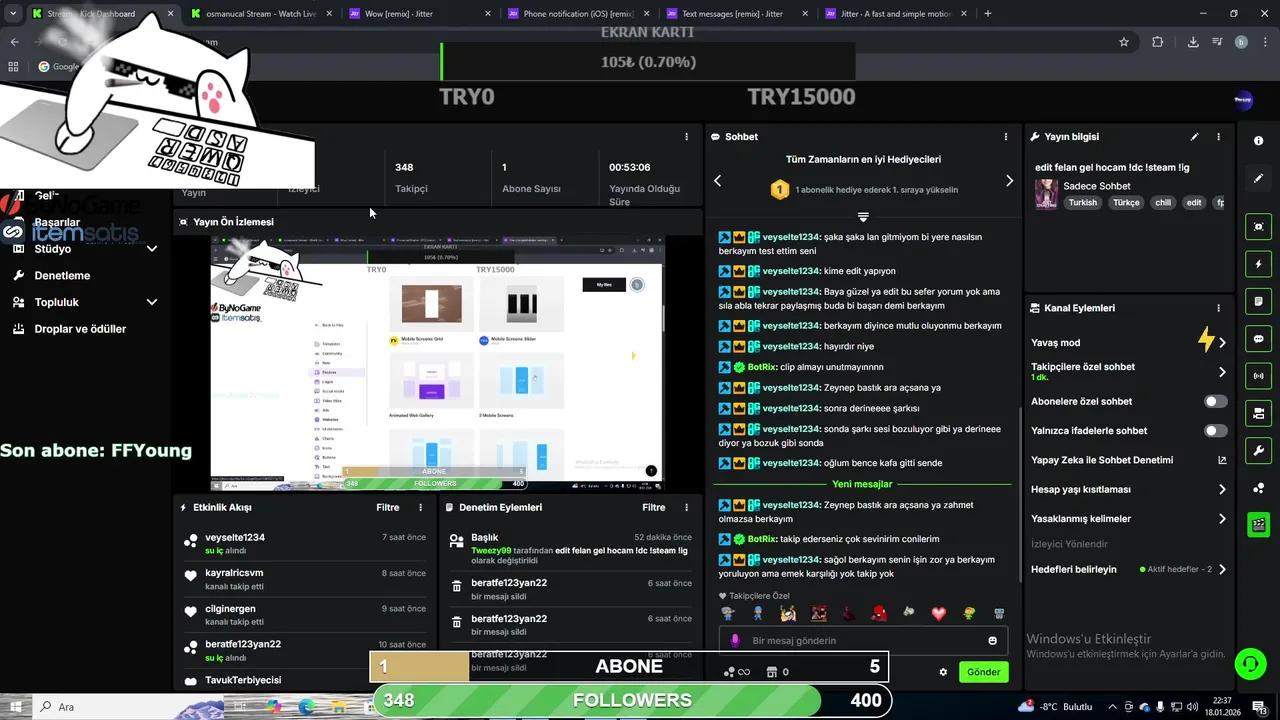Select the lightning bolt sidebar icon
Image resolution: width=1280 pixels, height=720 pixels.
(1258, 264)
